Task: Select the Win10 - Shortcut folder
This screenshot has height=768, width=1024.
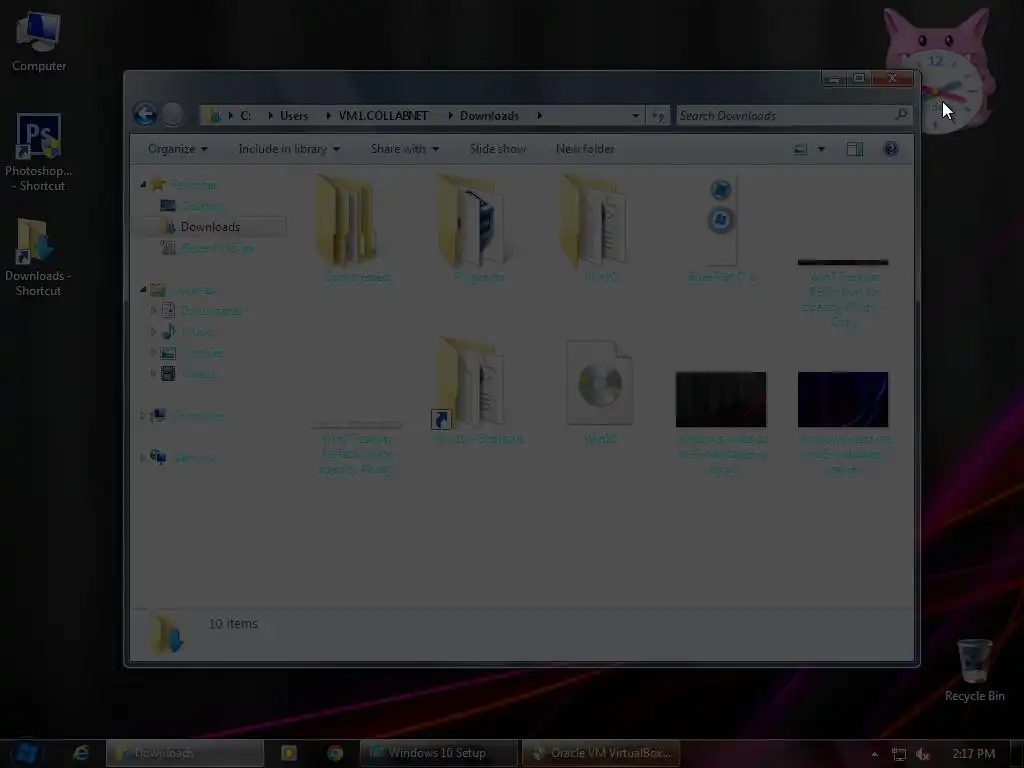Action: 479,391
